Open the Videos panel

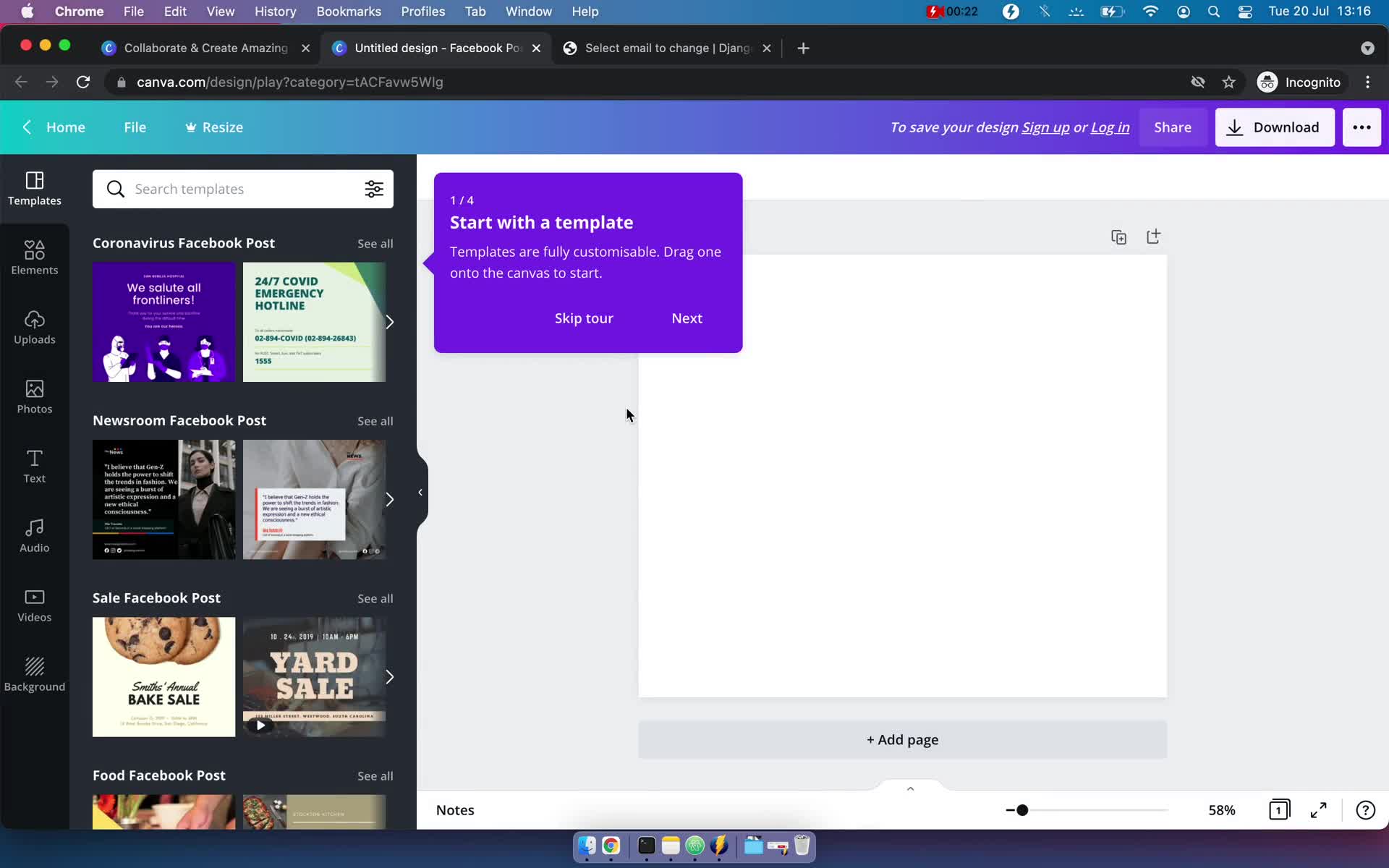click(x=35, y=605)
